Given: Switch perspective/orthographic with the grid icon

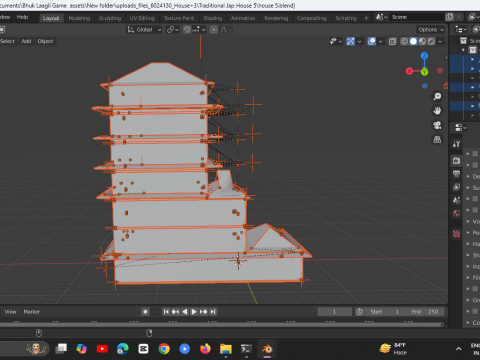Looking at the screenshot, I should (x=437, y=139).
